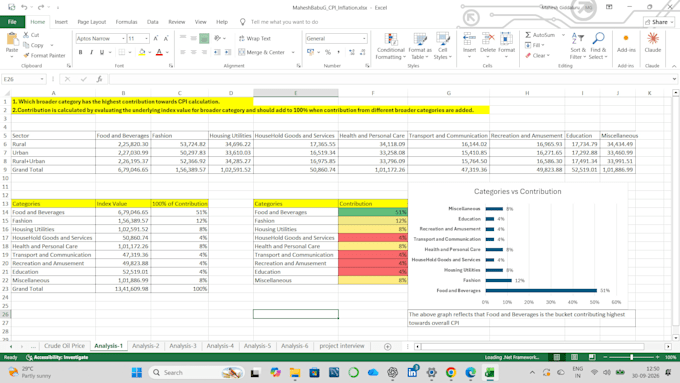
Task: Click the formula bar input
Action: click(x=389, y=79)
